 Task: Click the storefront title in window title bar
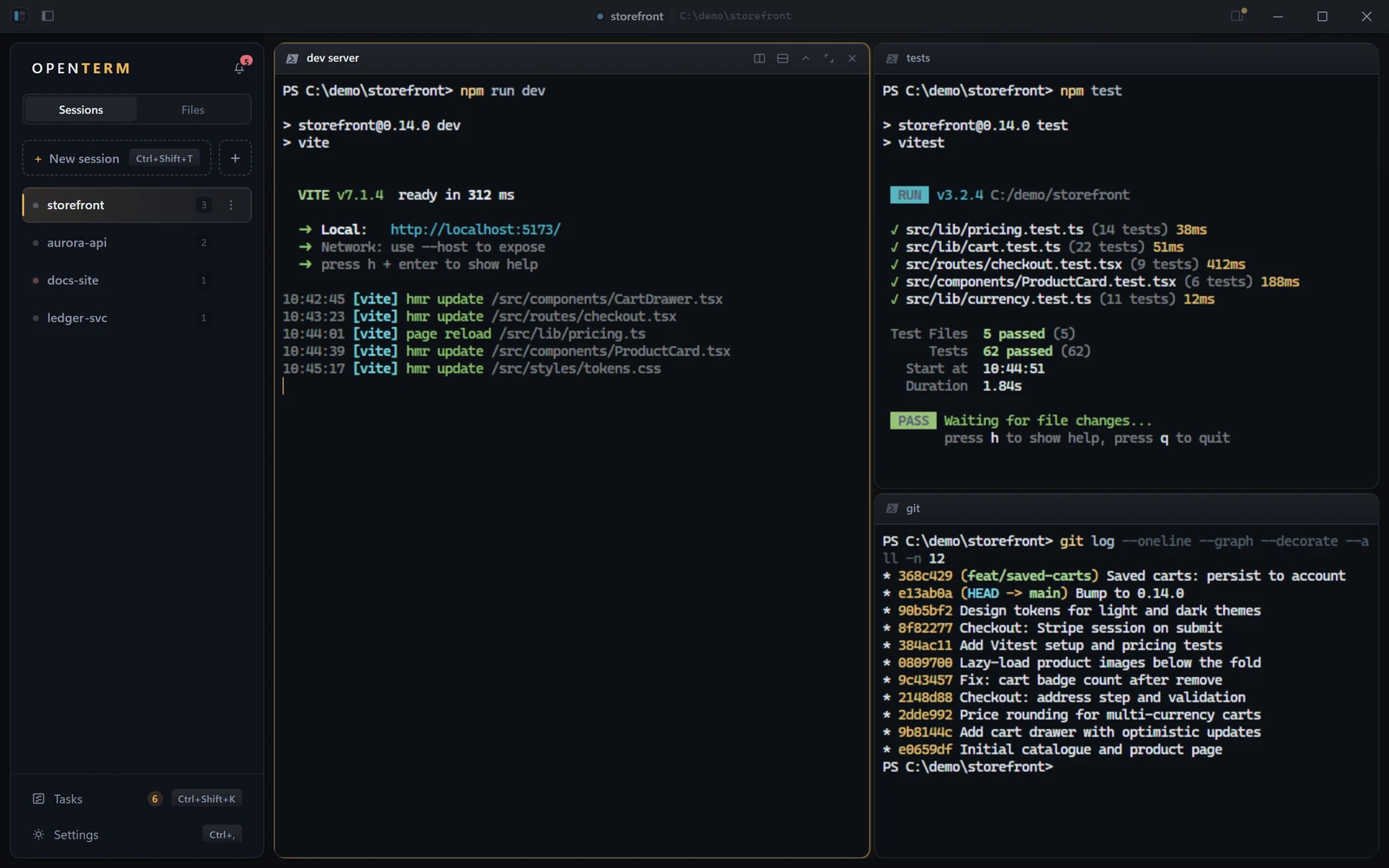tap(636, 16)
